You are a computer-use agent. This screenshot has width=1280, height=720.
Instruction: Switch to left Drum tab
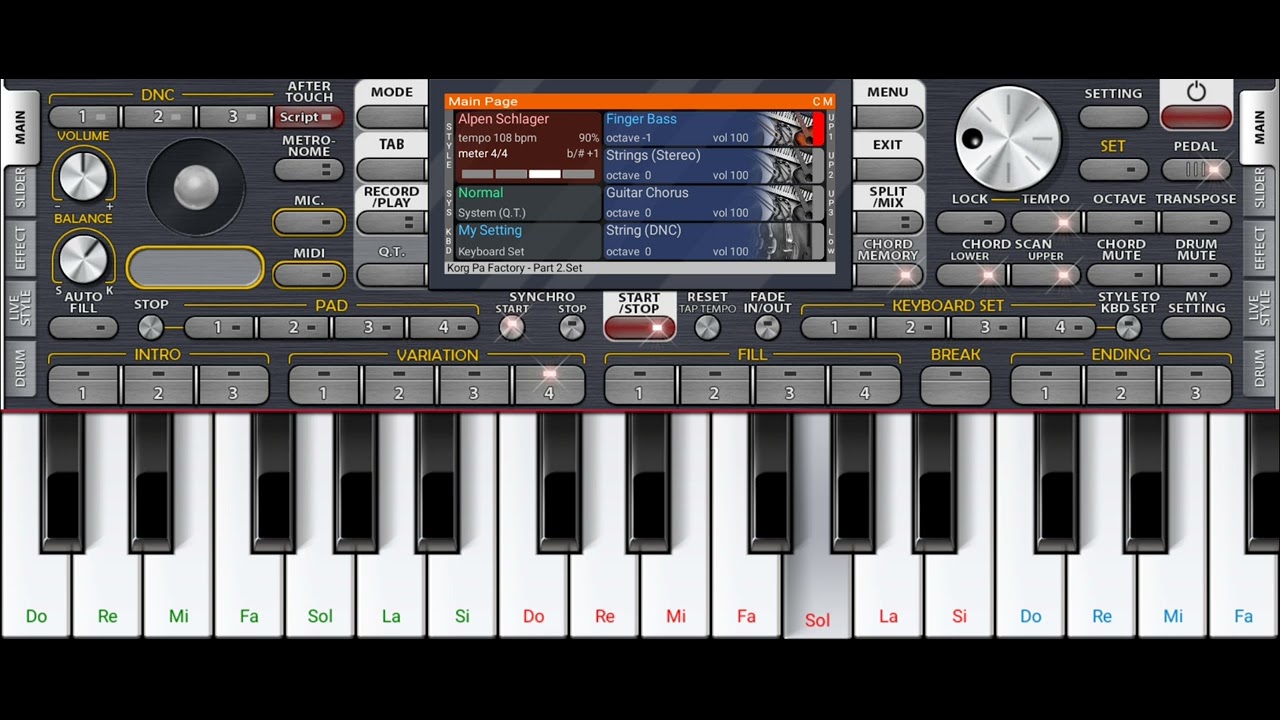20,369
